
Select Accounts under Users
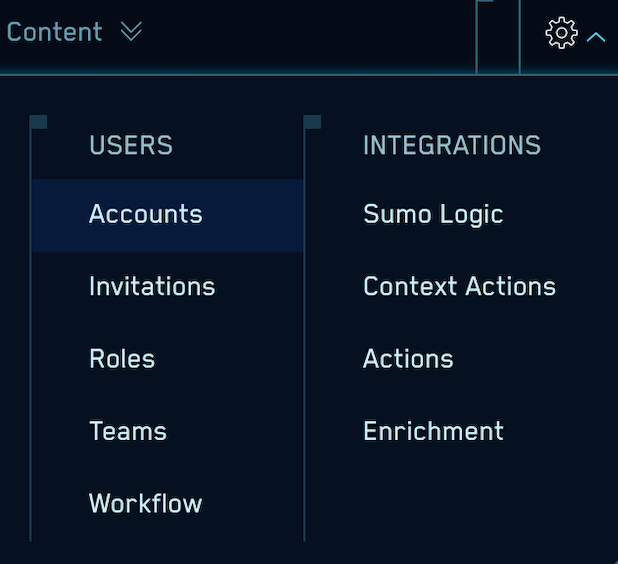point(167,215)
